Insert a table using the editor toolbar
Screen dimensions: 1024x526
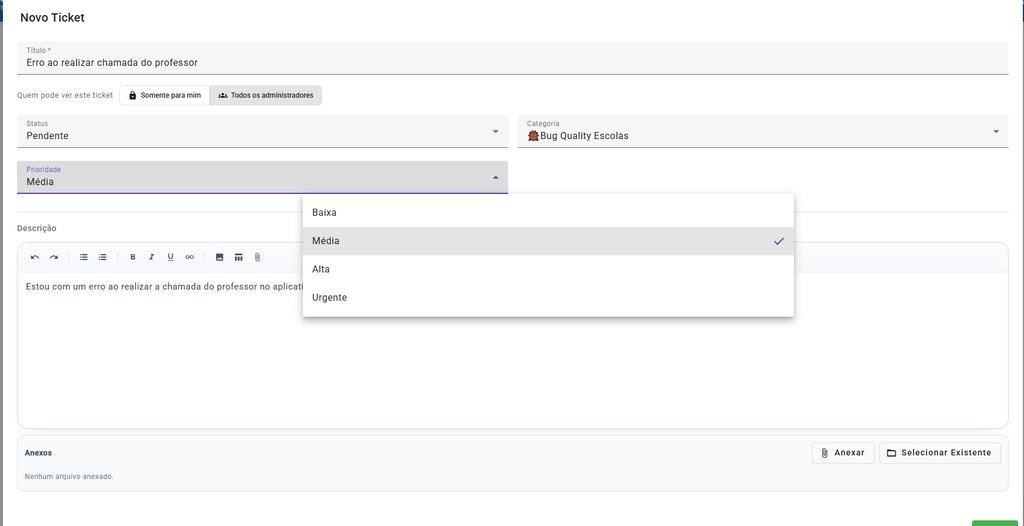[x=238, y=257]
